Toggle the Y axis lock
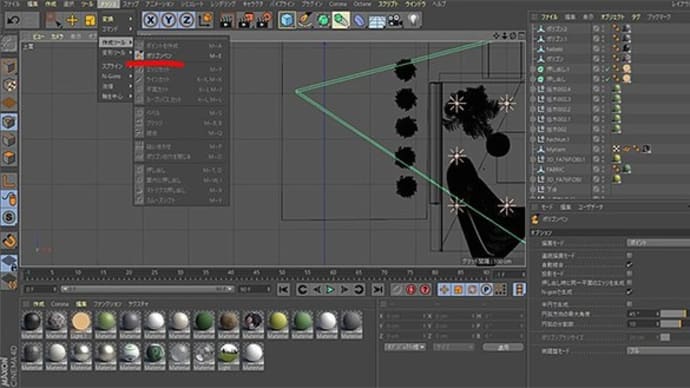 click(169, 20)
